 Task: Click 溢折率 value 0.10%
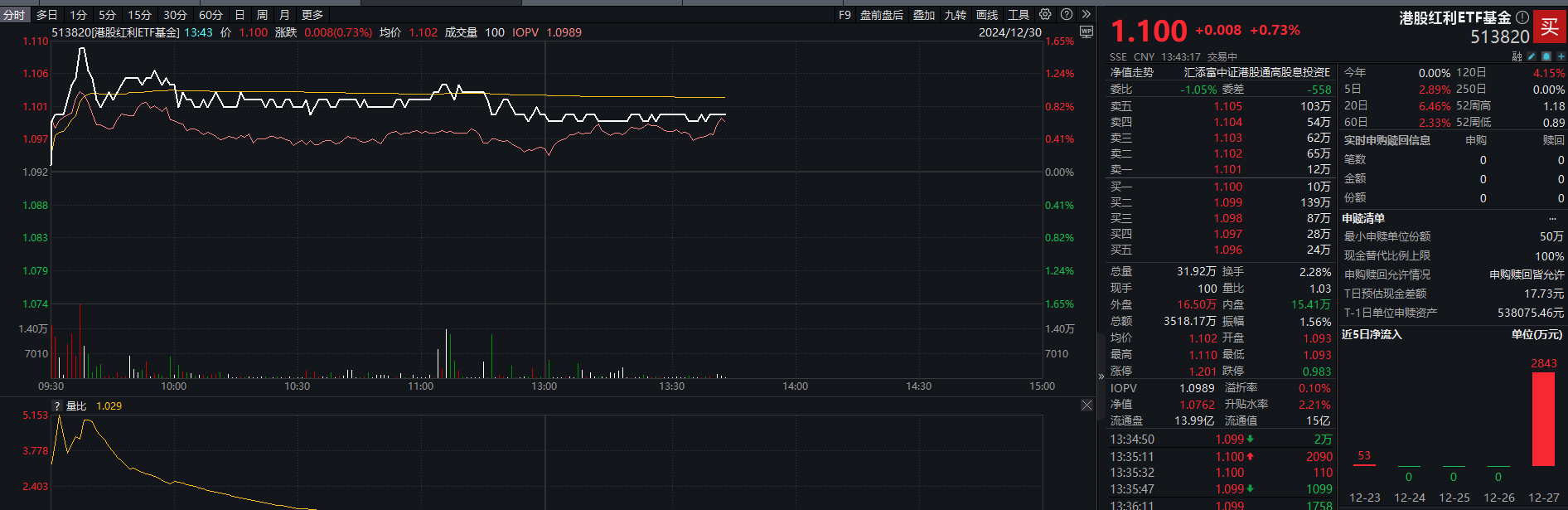click(x=1314, y=388)
